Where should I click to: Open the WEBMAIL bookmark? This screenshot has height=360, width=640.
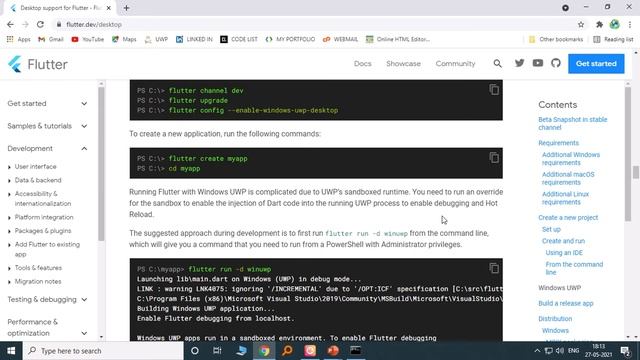coord(340,39)
